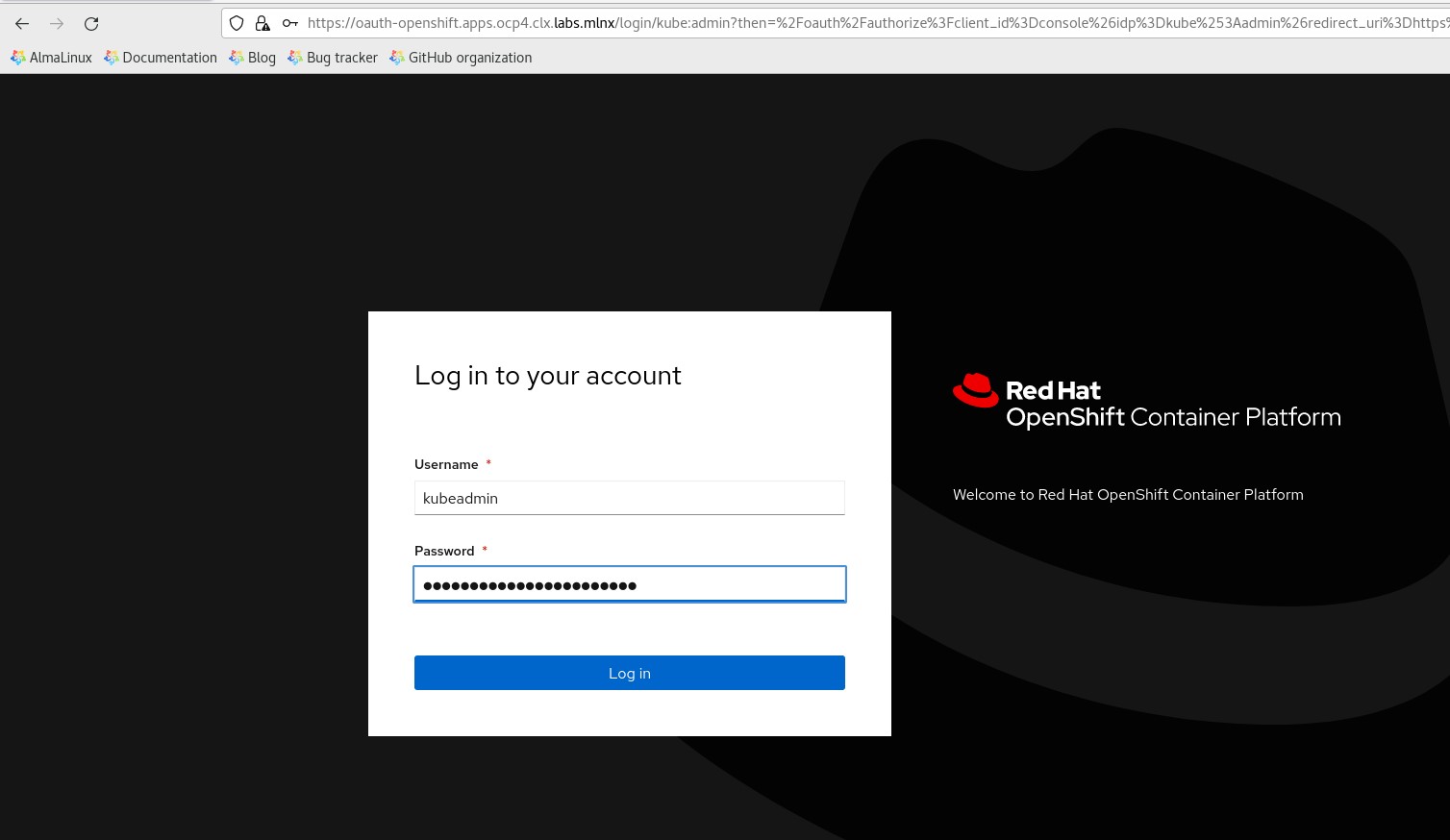The height and width of the screenshot is (840, 1450).
Task: Select the 'OpenShift Container Platform' product name
Action: click(x=1173, y=417)
